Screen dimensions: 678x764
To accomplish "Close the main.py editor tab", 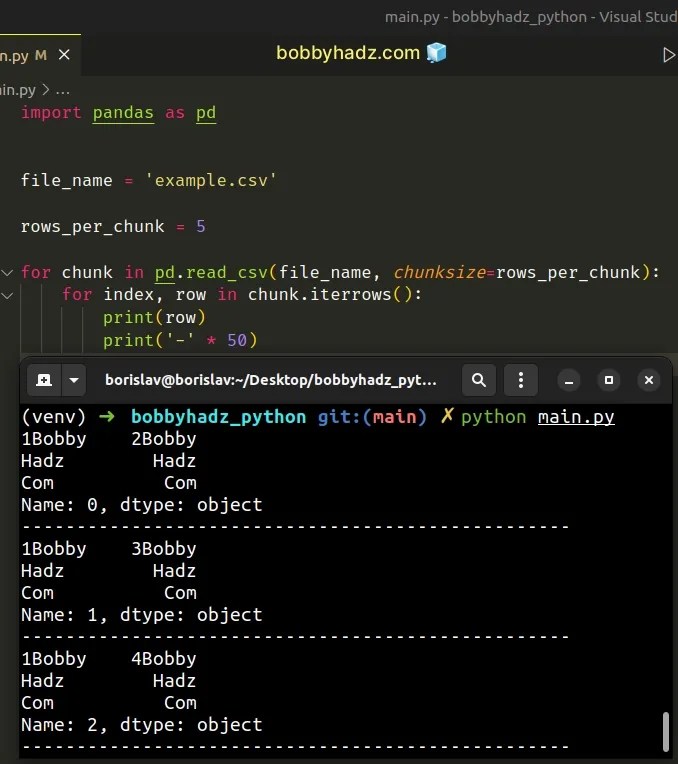I will click(64, 55).
